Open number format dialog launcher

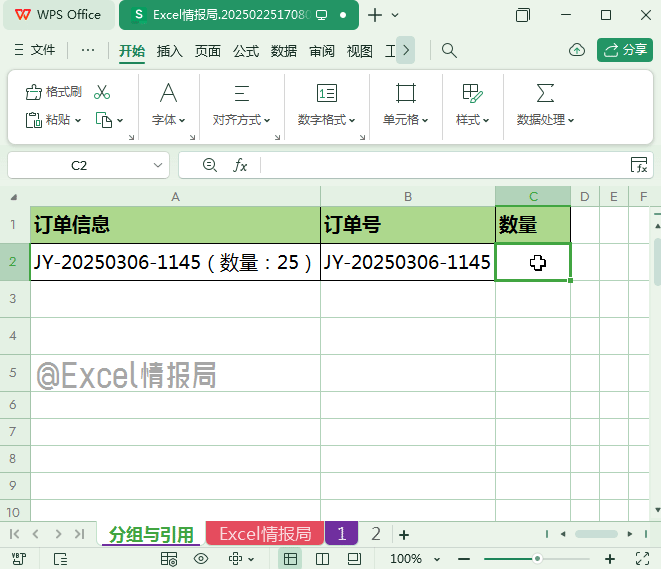point(363,137)
